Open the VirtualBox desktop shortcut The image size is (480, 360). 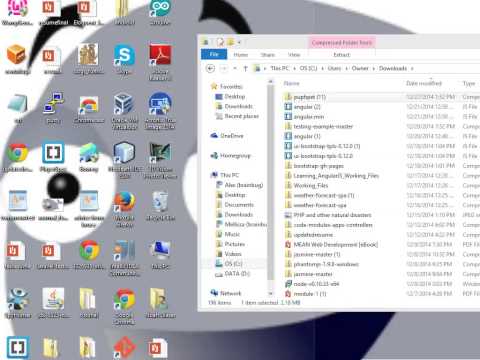coord(124,111)
